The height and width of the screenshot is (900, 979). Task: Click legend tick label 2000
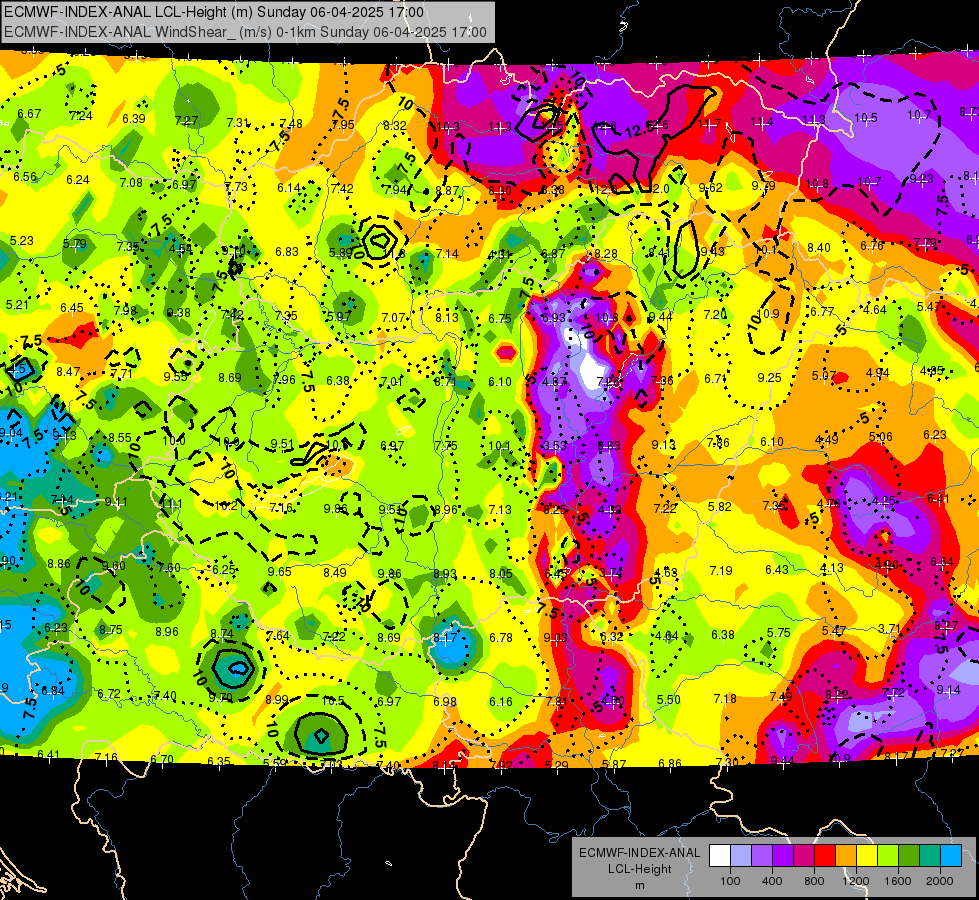pos(940,881)
